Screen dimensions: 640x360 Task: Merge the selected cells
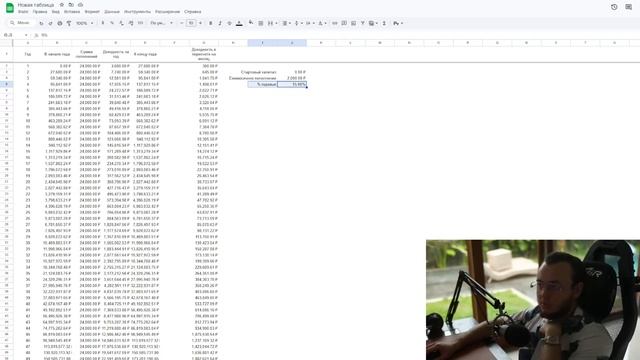coord(270,23)
